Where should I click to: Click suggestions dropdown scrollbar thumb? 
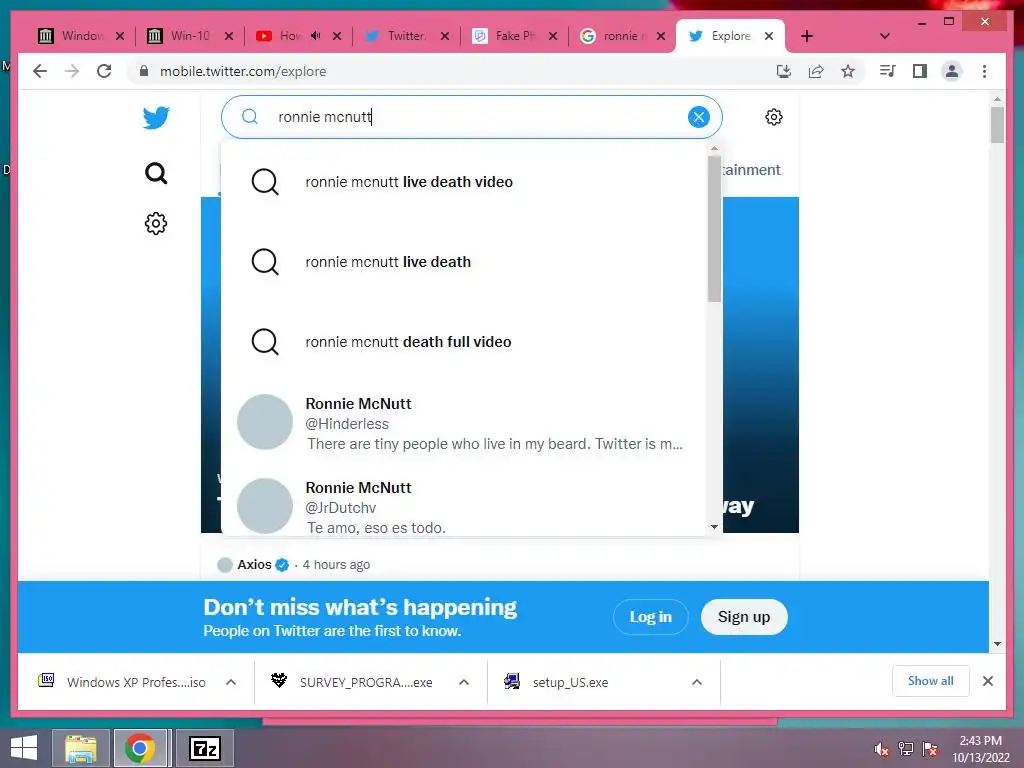pyautogui.click(x=714, y=229)
